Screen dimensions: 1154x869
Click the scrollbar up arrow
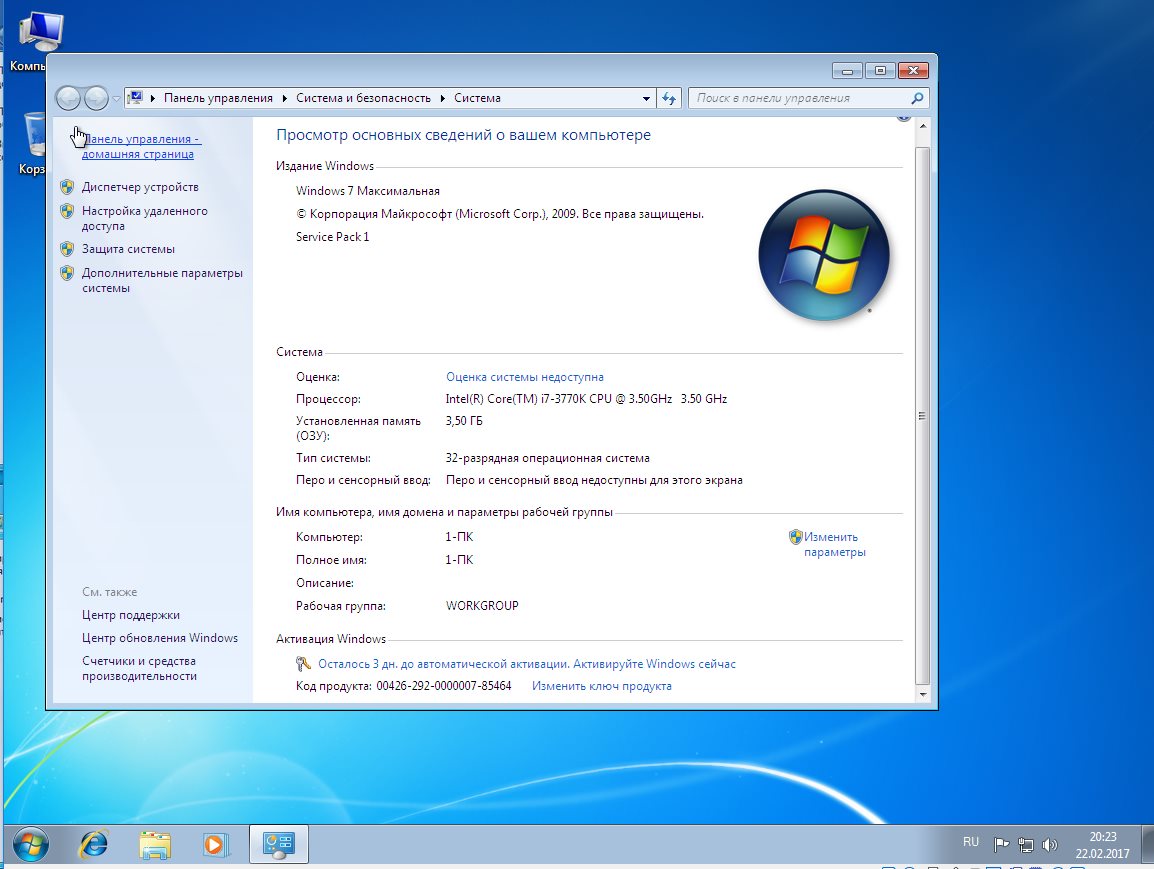coord(922,126)
